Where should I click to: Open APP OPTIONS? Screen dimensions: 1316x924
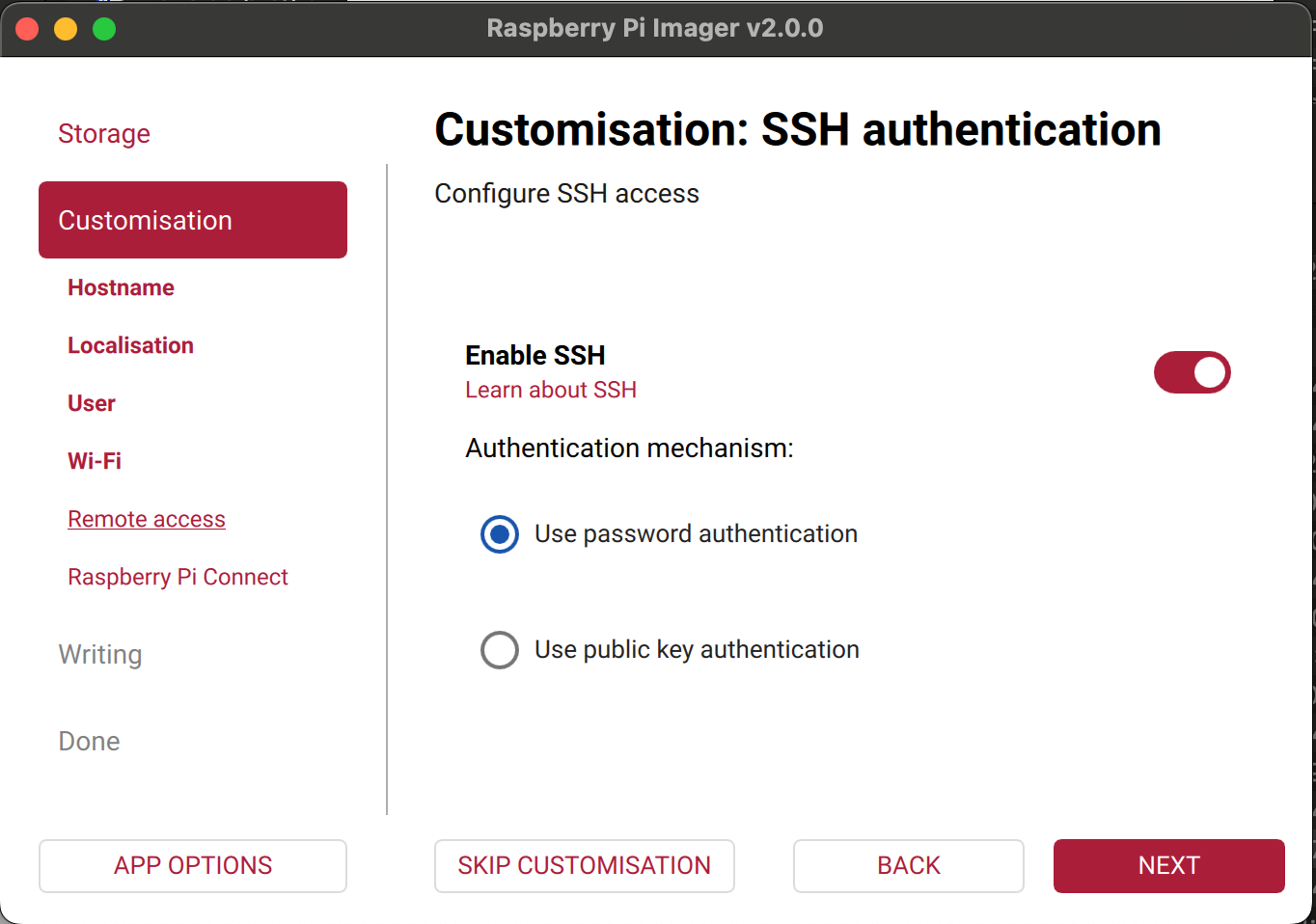pos(193,865)
